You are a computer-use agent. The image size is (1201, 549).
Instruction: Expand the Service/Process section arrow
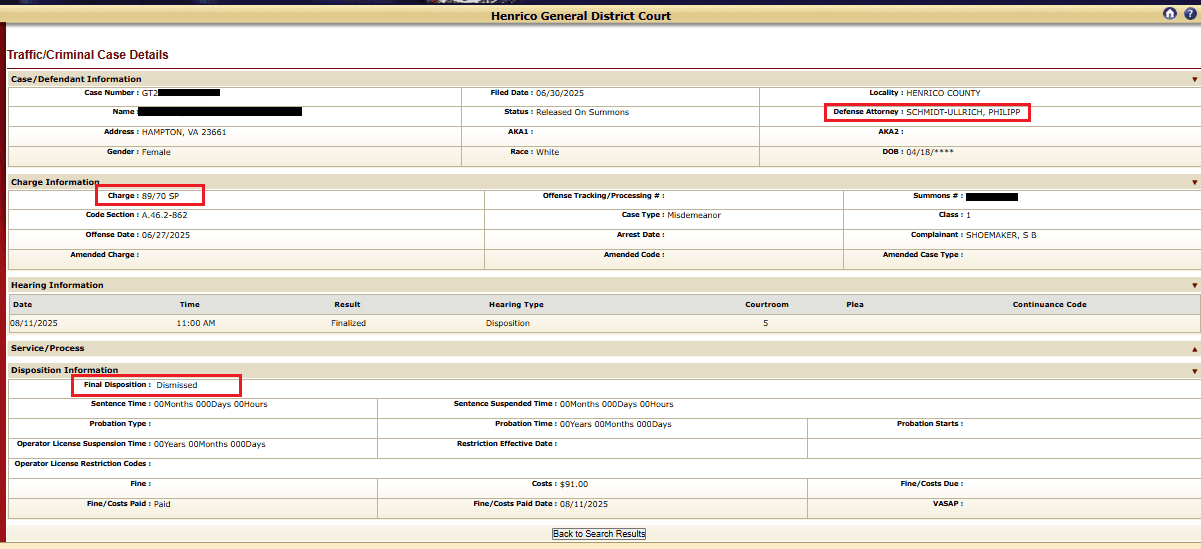[1194, 349]
